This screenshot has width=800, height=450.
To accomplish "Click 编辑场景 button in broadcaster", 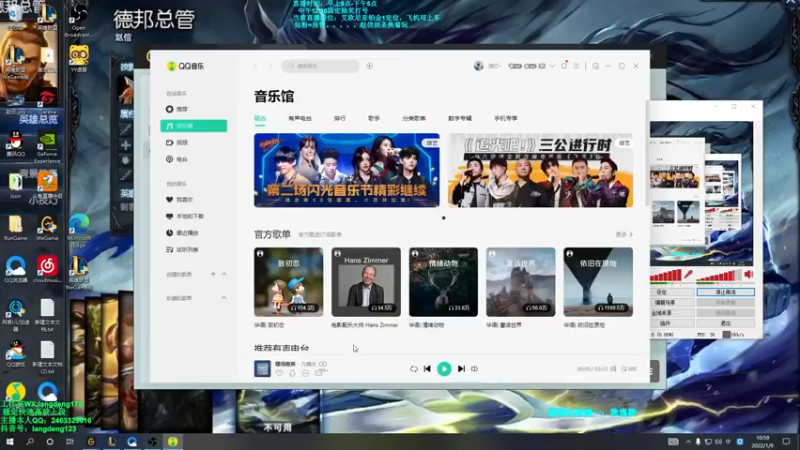I will coord(672,303).
